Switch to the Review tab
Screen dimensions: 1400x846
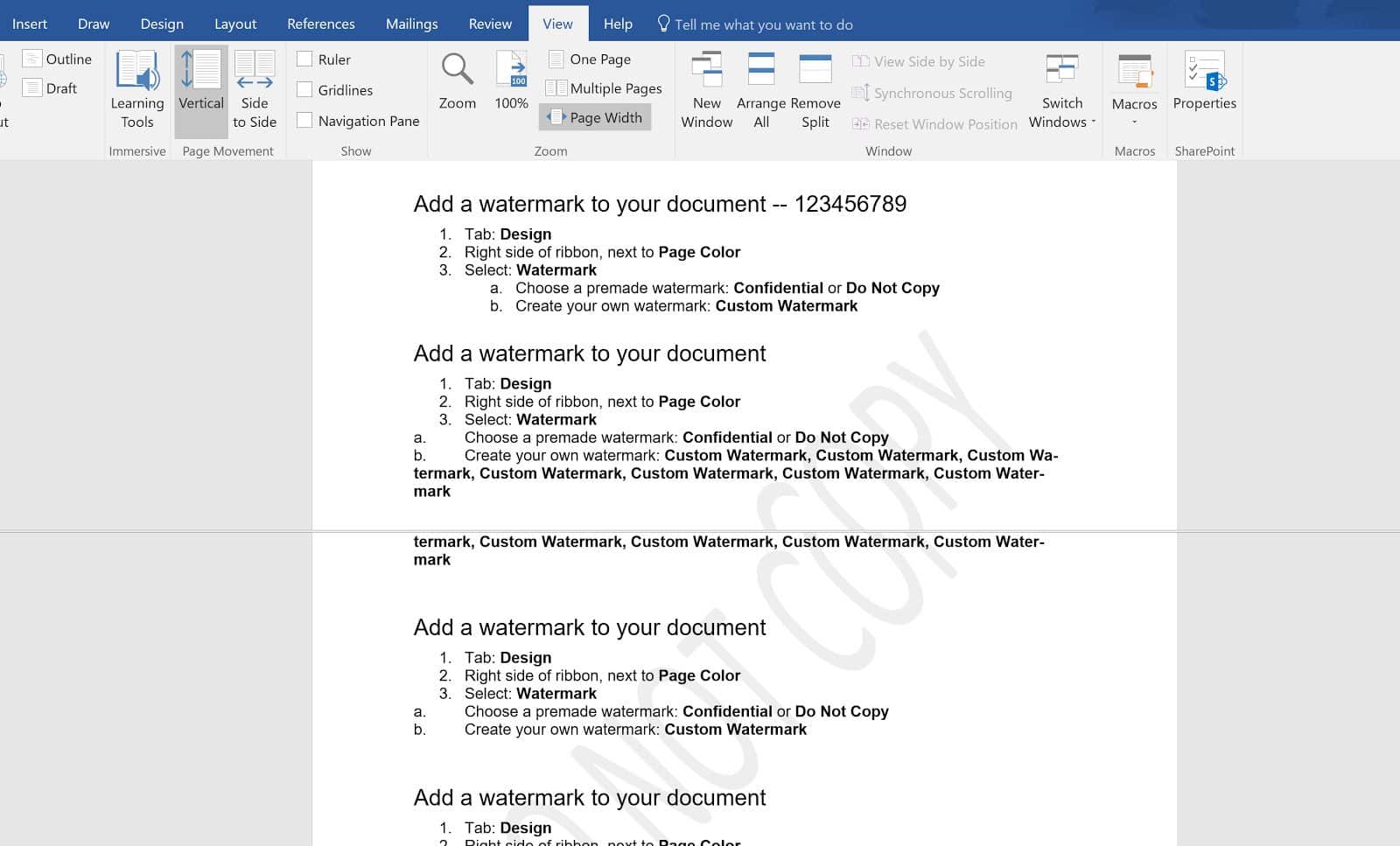pos(489,24)
